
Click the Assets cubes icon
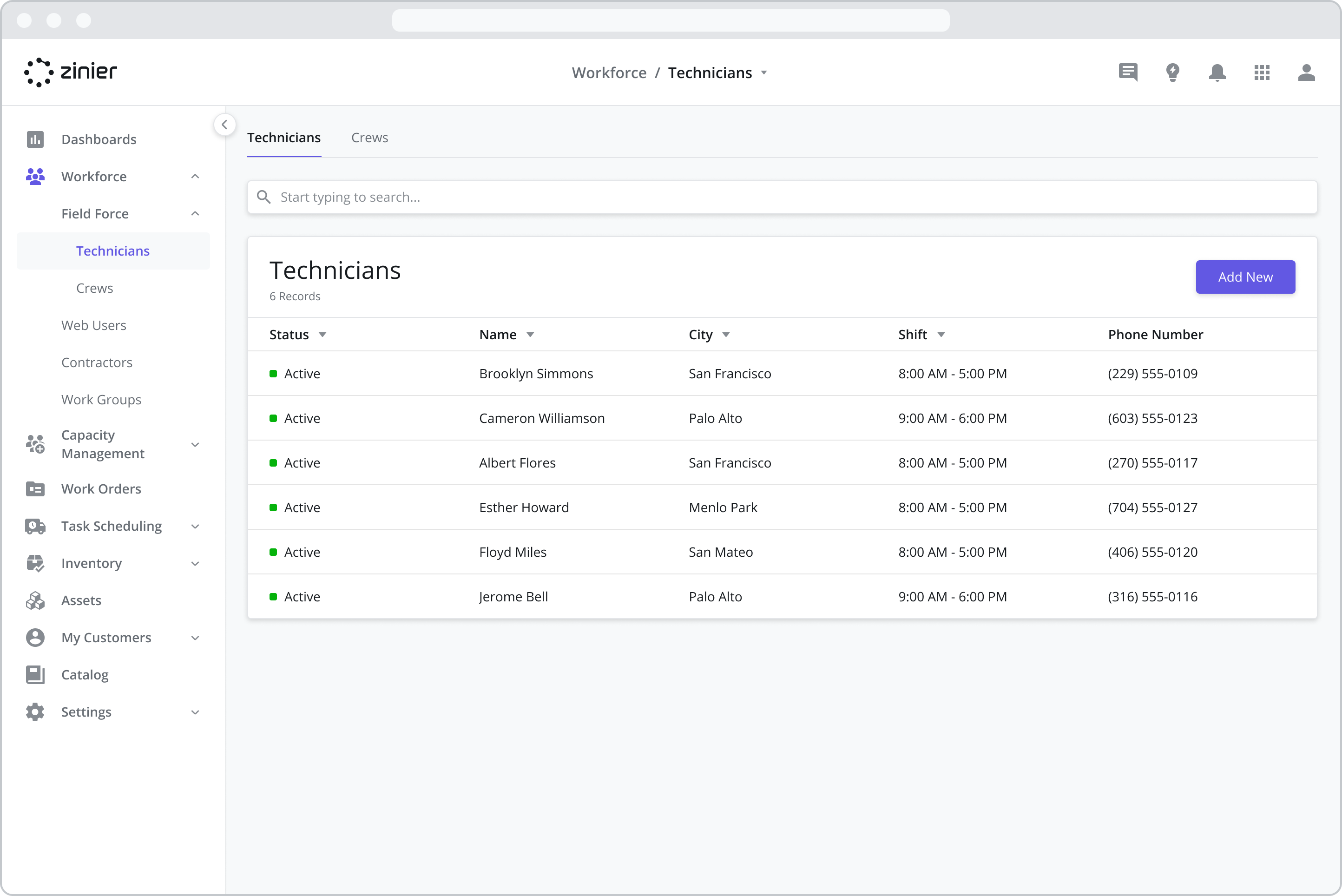tap(35, 600)
